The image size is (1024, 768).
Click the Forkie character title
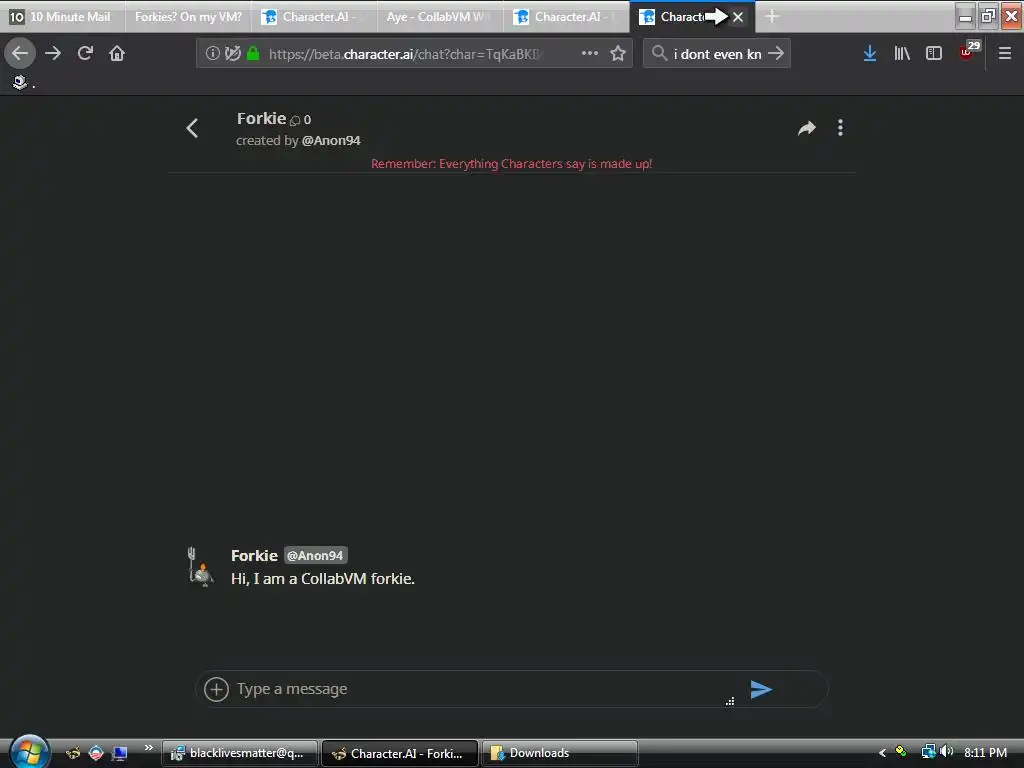(x=261, y=118)
